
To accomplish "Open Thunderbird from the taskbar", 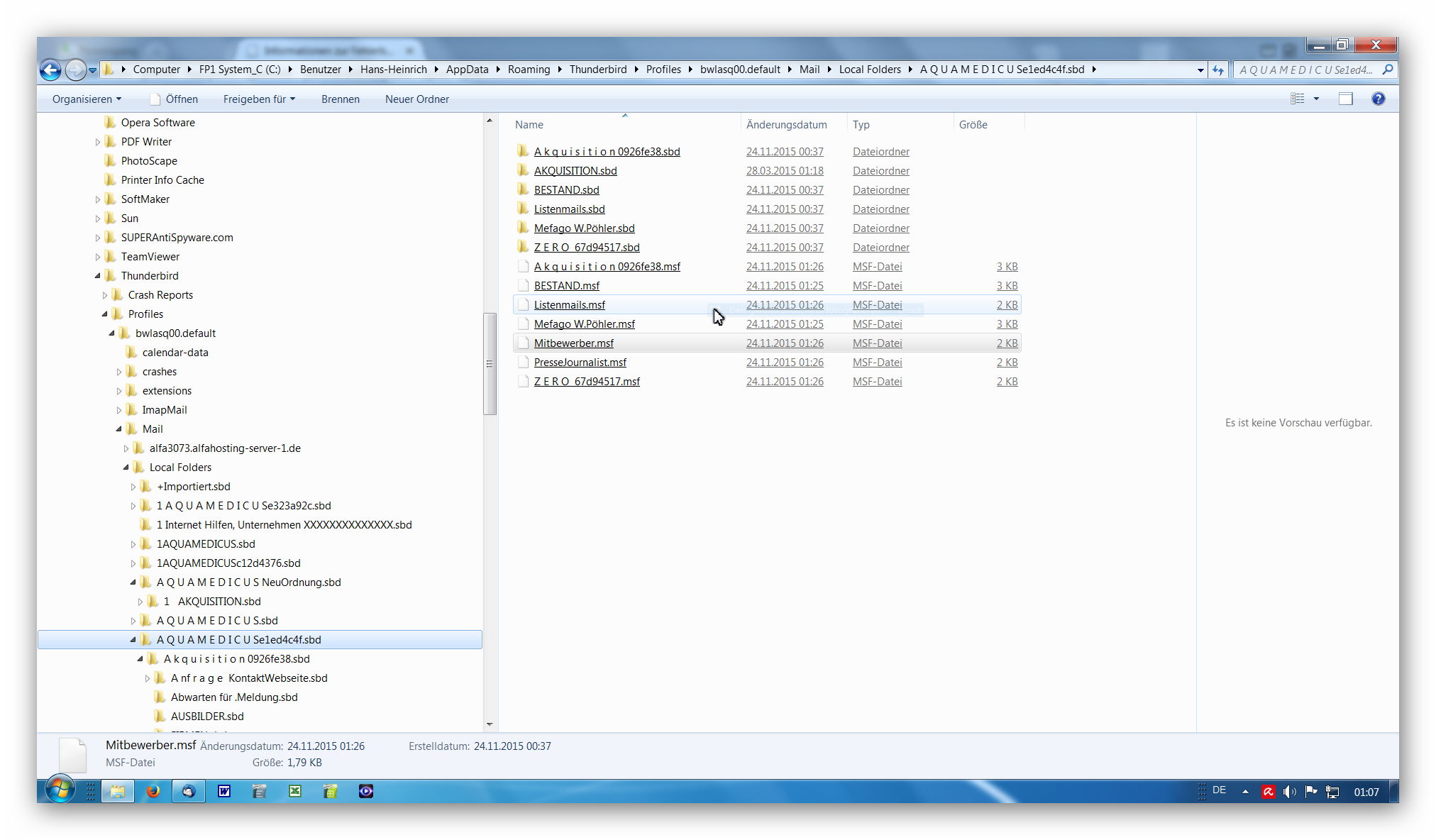I will (188, 791).
